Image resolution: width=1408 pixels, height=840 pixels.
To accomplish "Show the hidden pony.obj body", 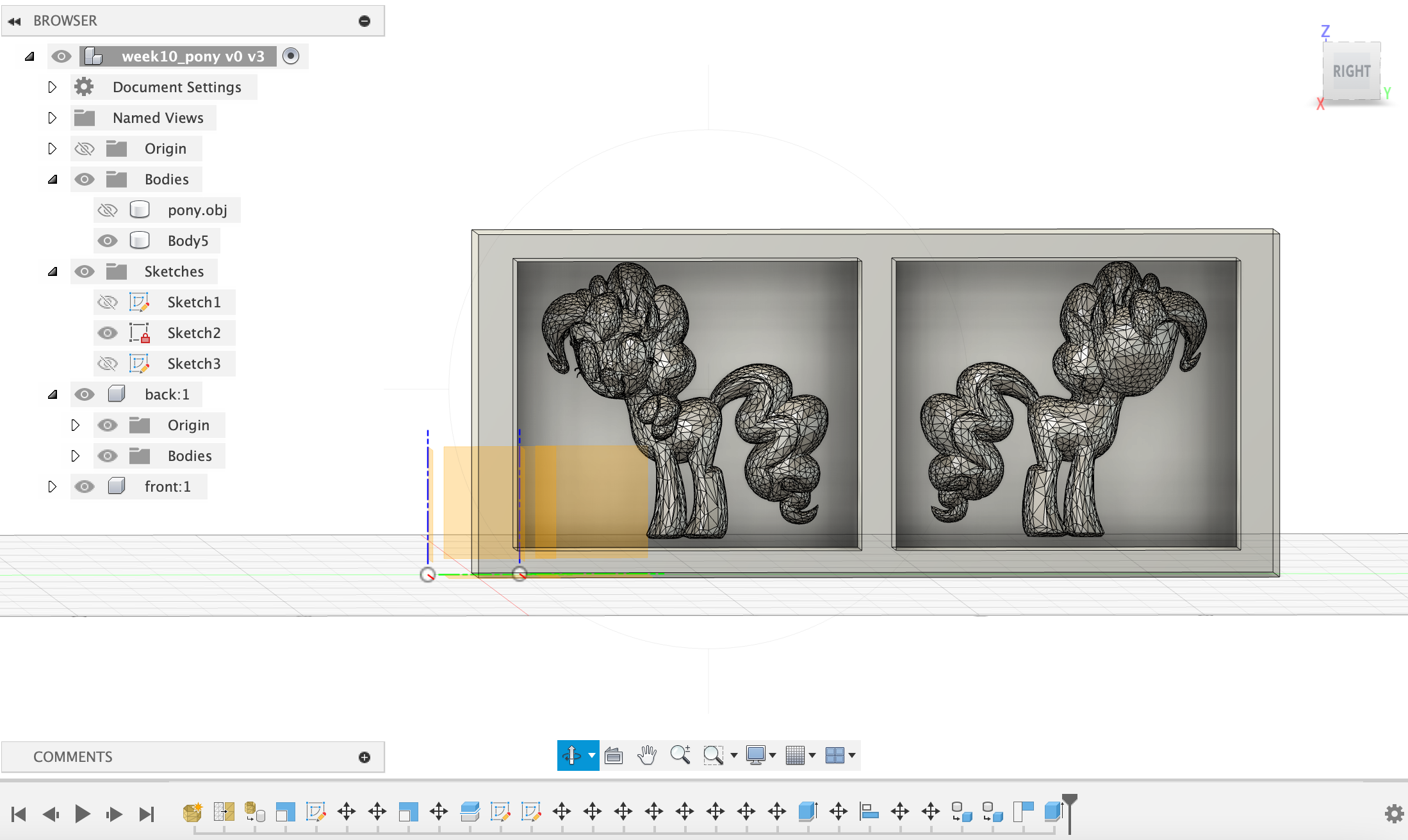I will pyautogui.click(x=108, y=210).
